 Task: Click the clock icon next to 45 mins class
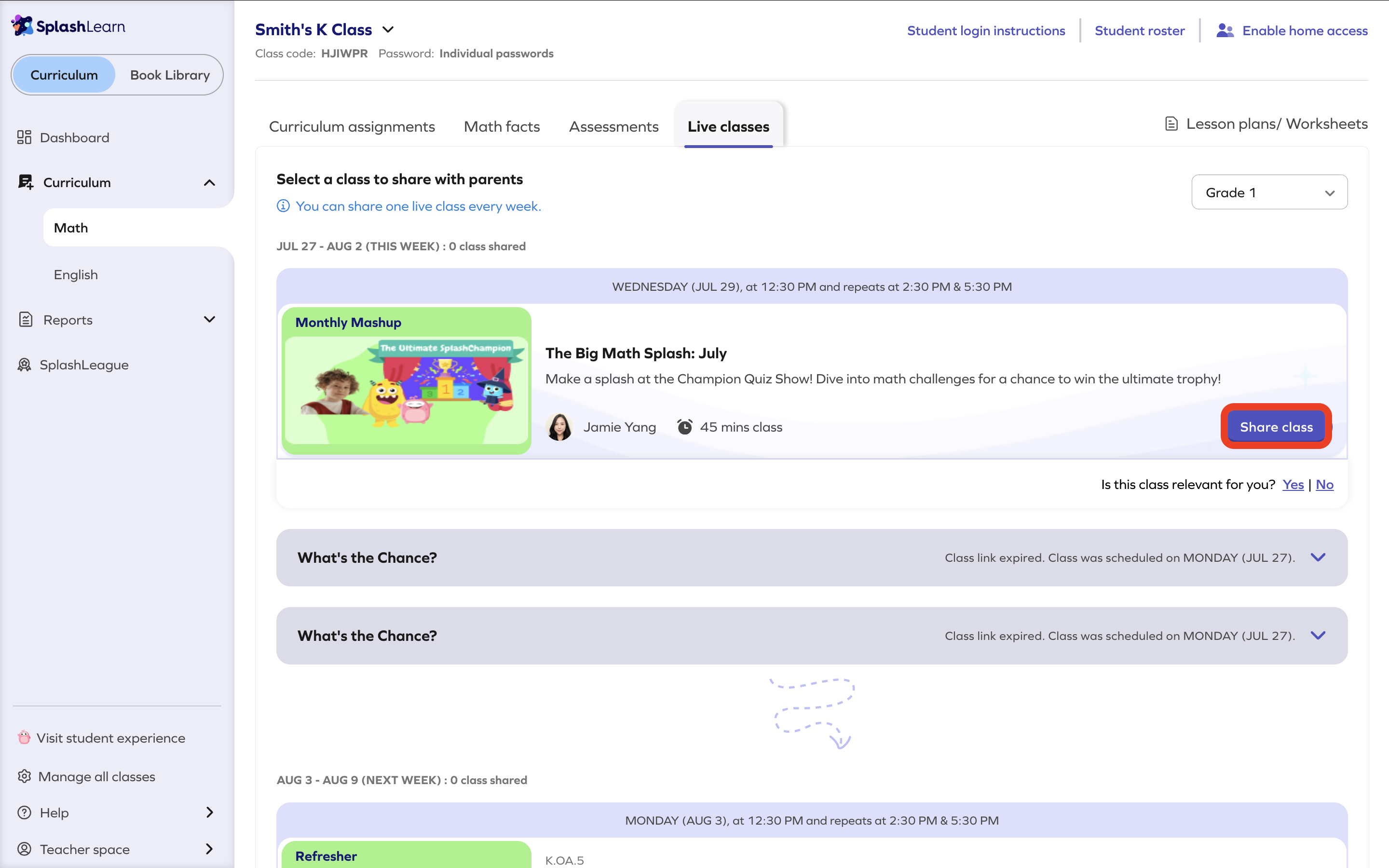(685, 427)
